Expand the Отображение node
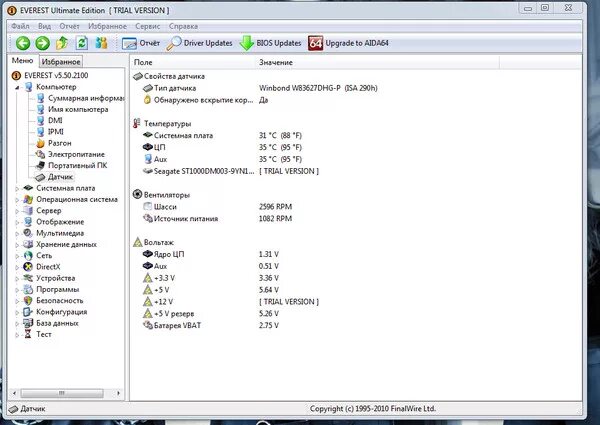The height and width of the screenshot is (425, 600). point(17,222)
